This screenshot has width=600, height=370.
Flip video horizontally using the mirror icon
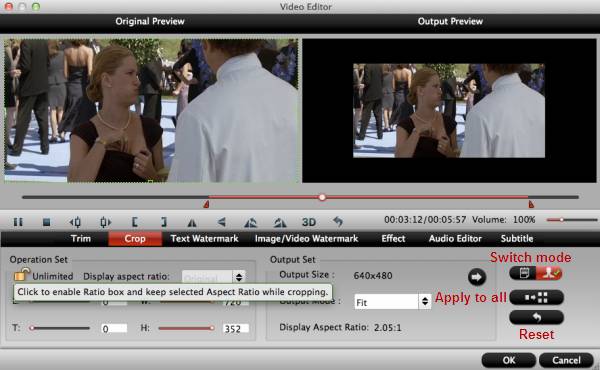pos(192,222)
